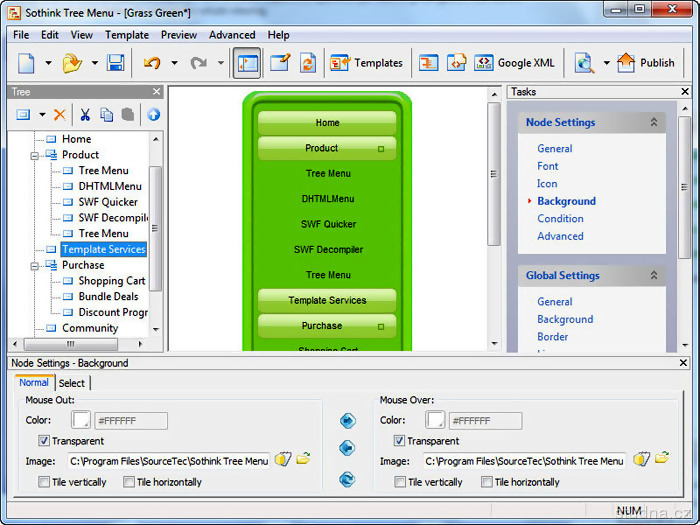This screenshot has height=525, width=700.
Task: Collapse the Node Settings task section
Action: (654, 122)
